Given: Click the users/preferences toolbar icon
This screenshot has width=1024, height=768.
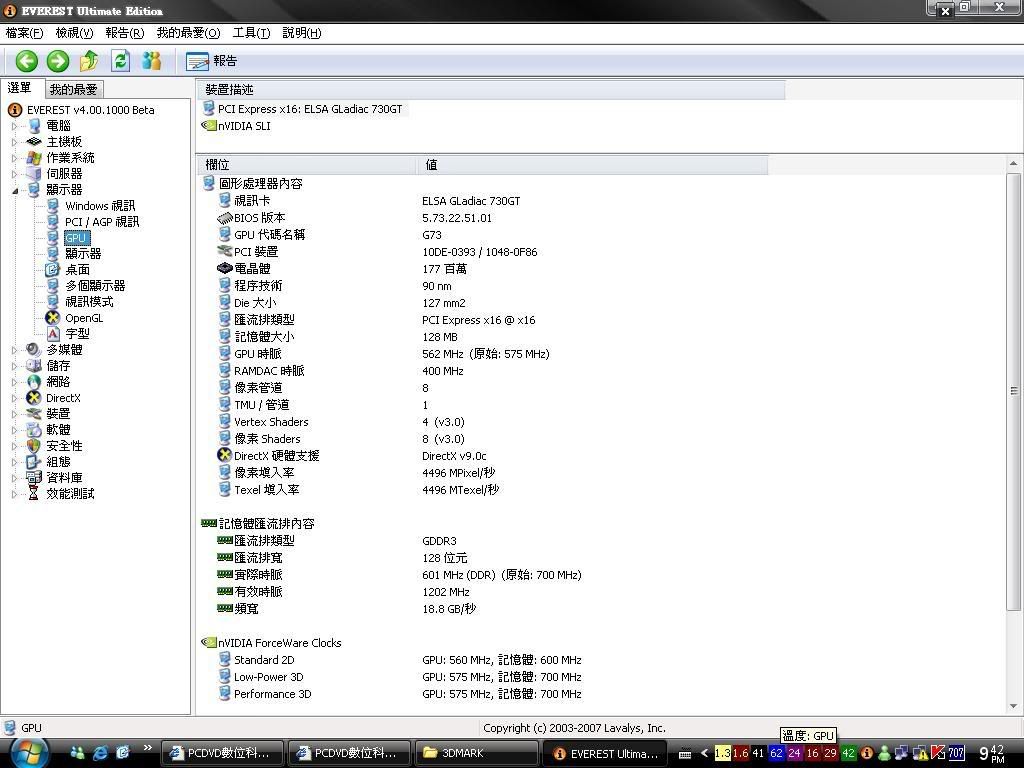Looking at the screenshot, I should [152, 61].
